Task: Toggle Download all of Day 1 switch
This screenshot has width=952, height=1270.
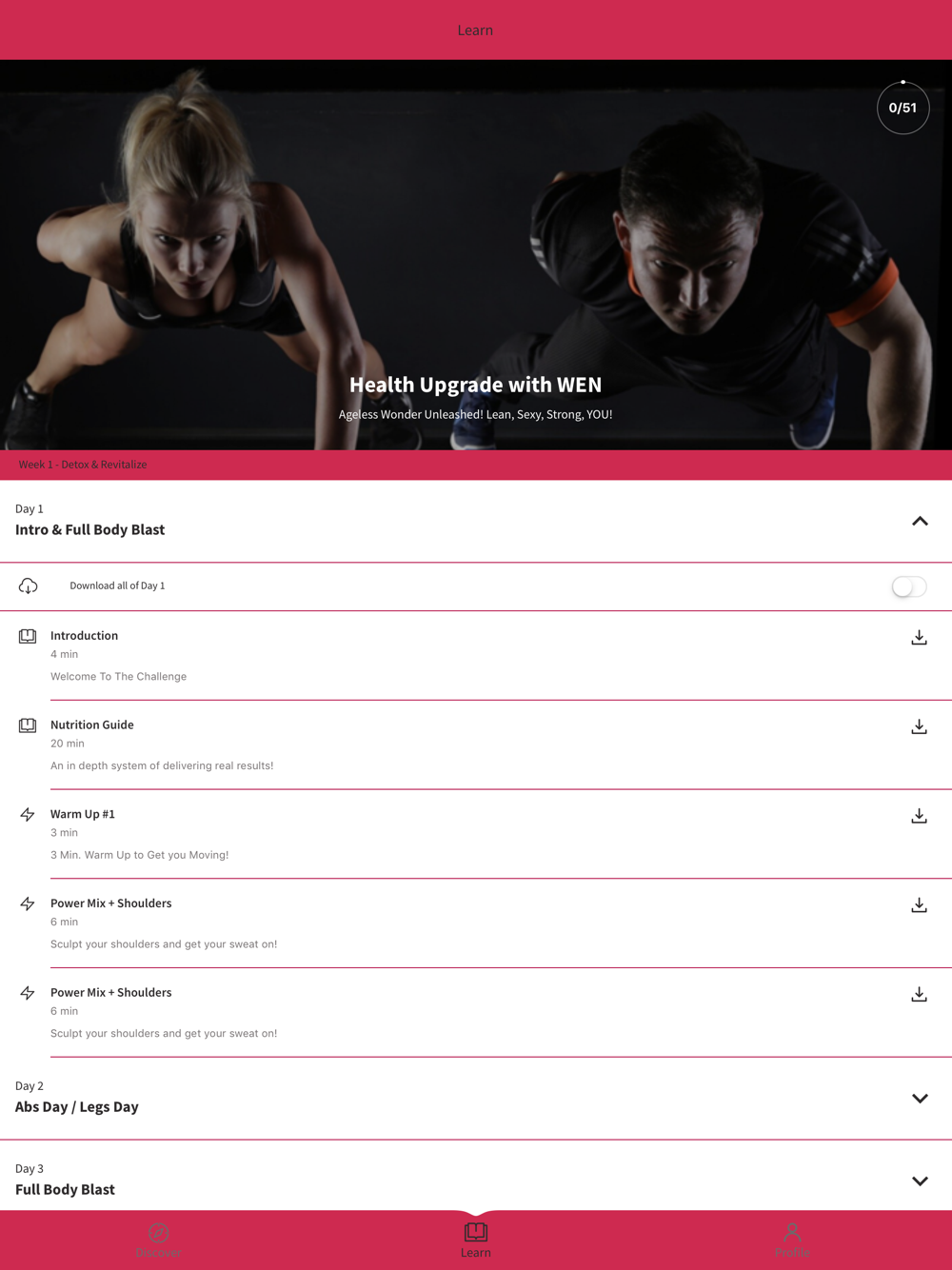Action: pos(909,586)
